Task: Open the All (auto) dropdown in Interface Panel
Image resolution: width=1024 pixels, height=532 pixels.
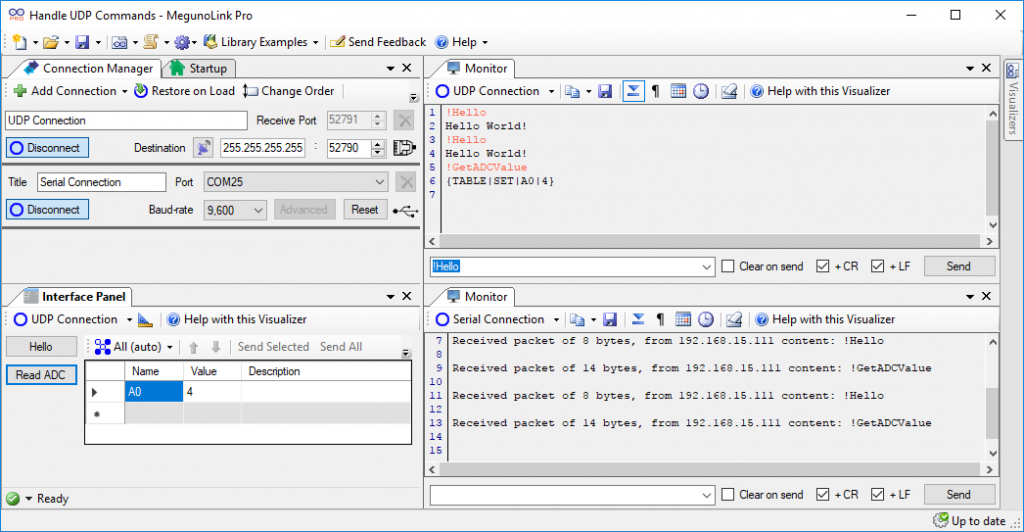Action: [x=134, y=347]
